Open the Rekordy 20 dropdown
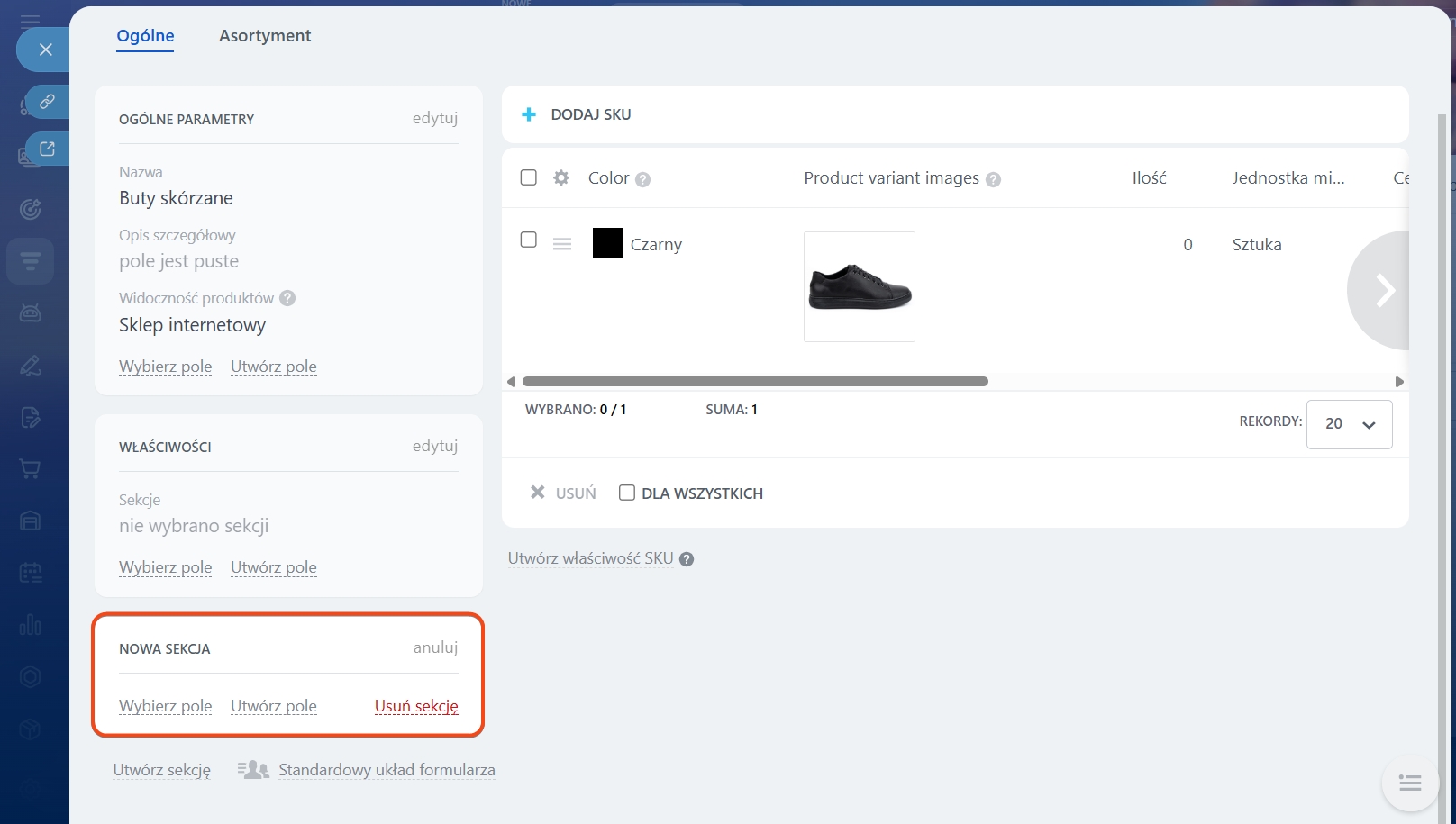Image resolution: width=1456 pixels, height=824 pixels. pos(1349,424)
